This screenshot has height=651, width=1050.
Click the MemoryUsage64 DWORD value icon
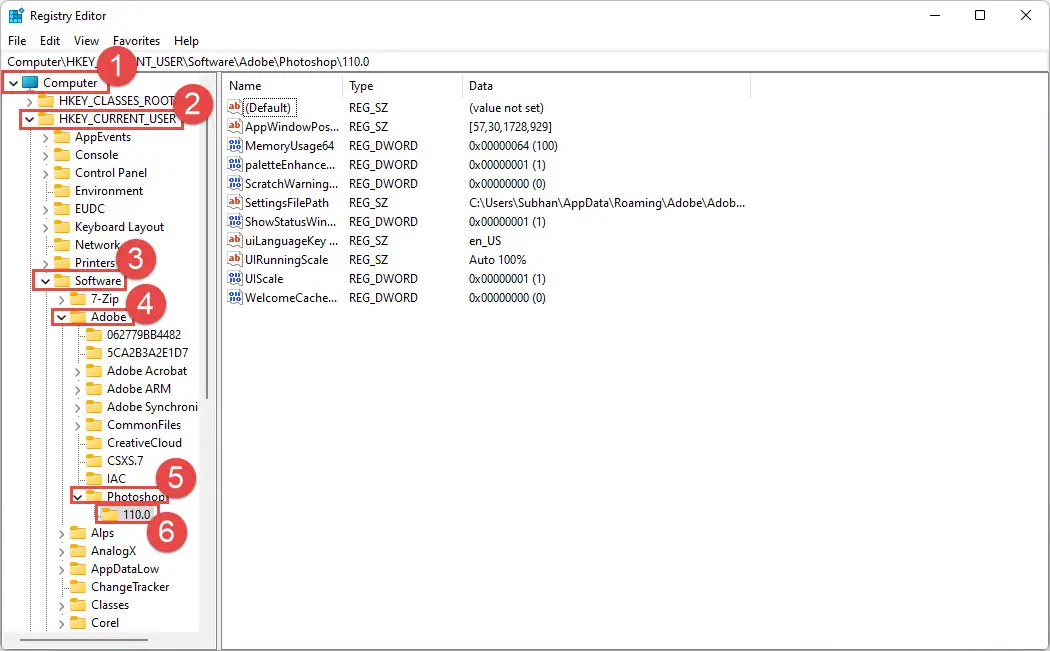click(x=234, y=145)
